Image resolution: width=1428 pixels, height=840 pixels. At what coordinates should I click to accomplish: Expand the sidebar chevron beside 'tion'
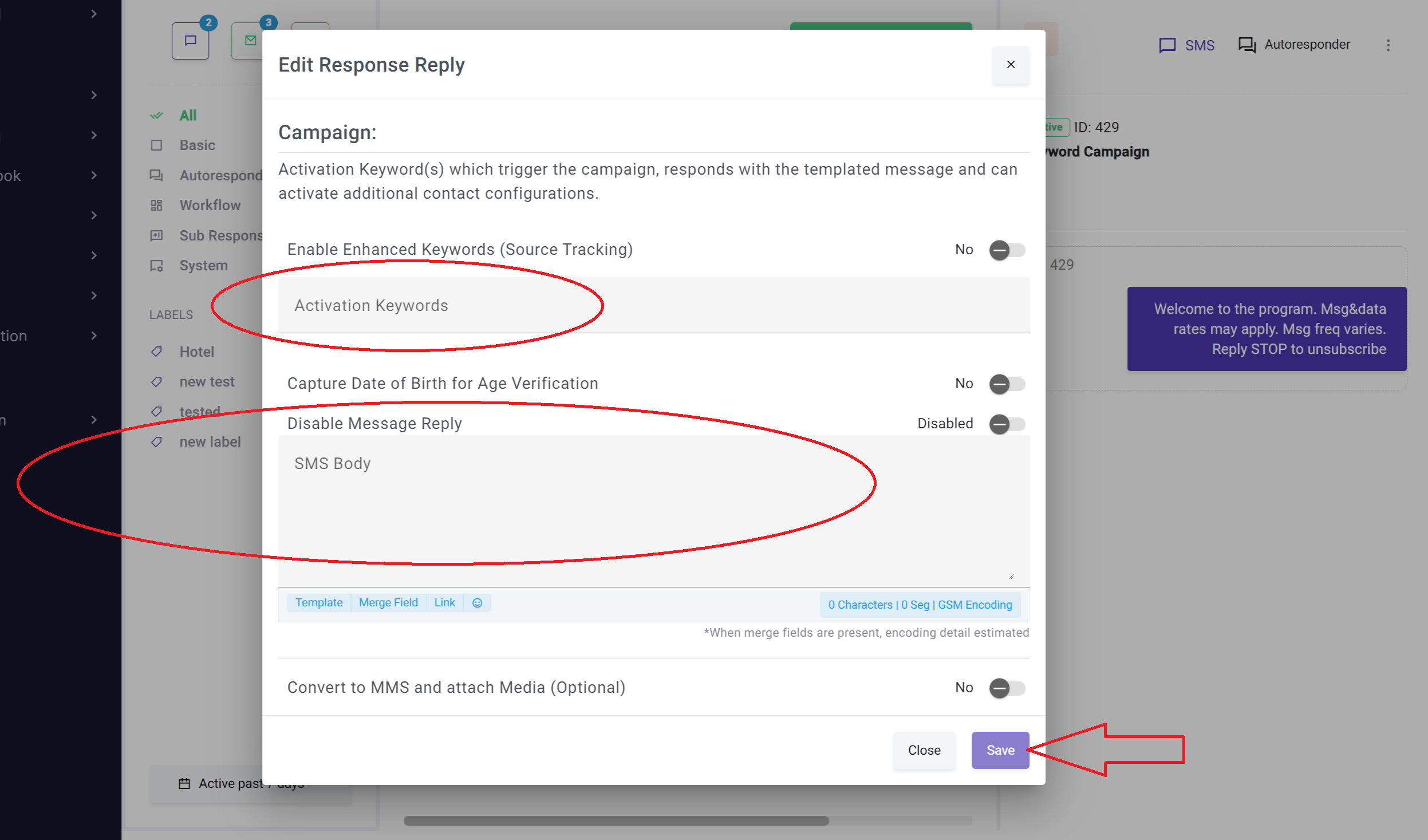(x=94, y=336)
